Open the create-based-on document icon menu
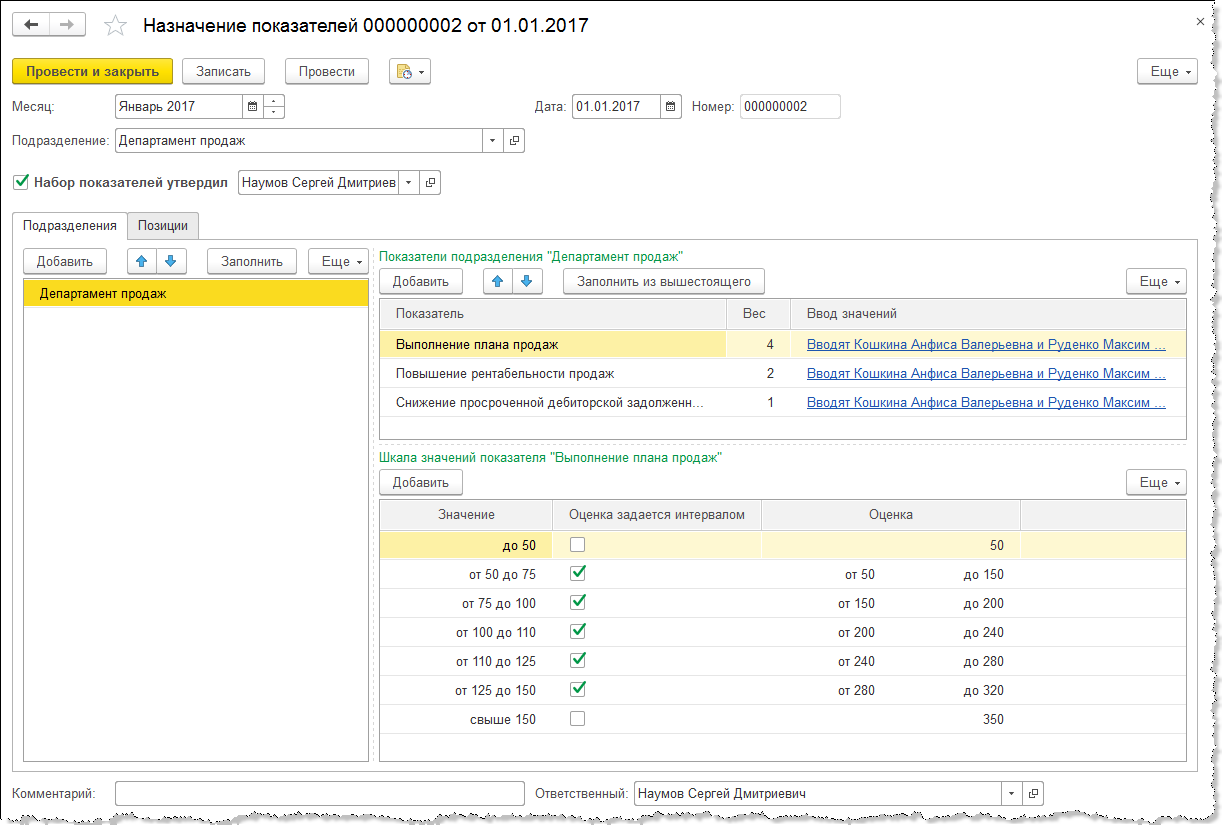 point(409,72)
